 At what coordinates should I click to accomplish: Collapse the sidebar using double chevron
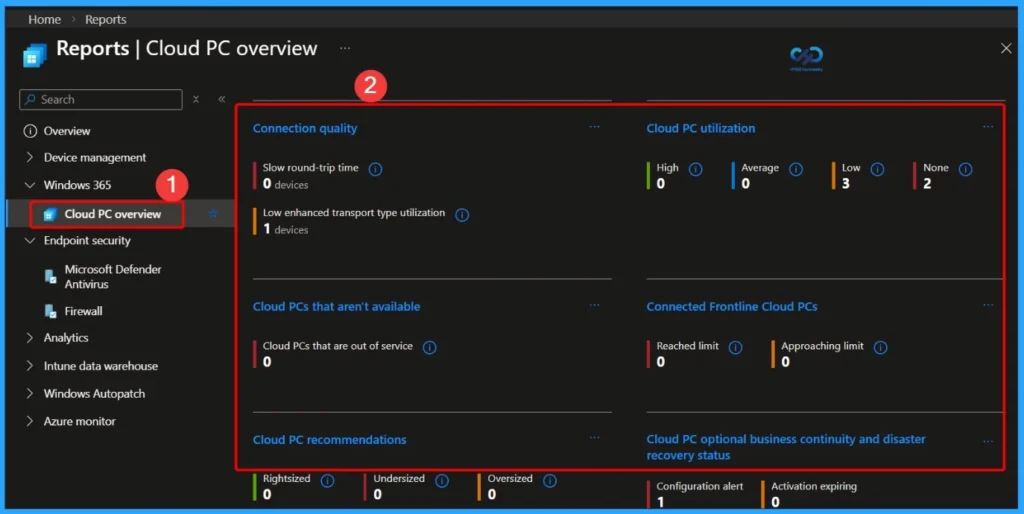221,99
